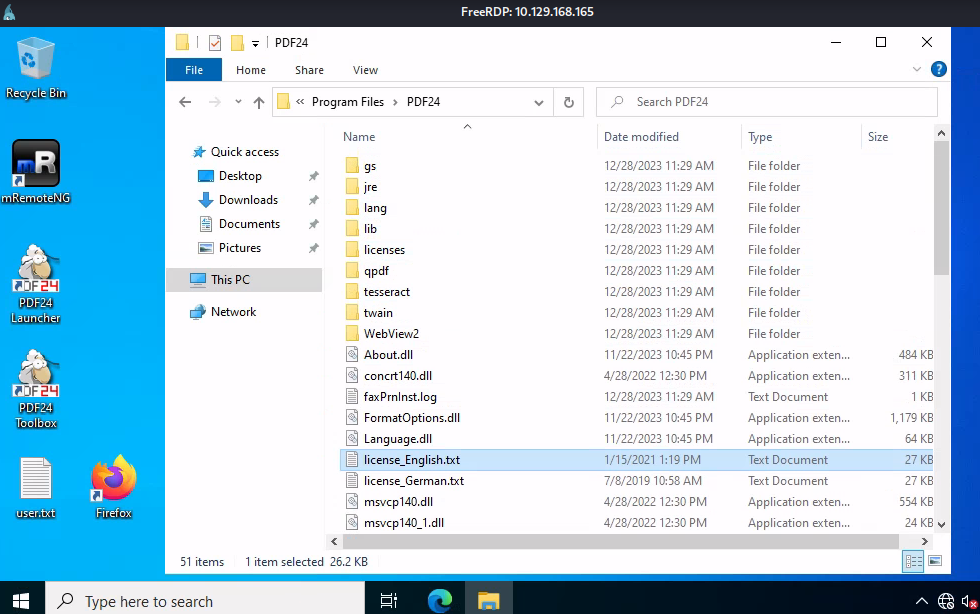
Task: Switch to the View ribbon tab
Action: pos(365,70)
